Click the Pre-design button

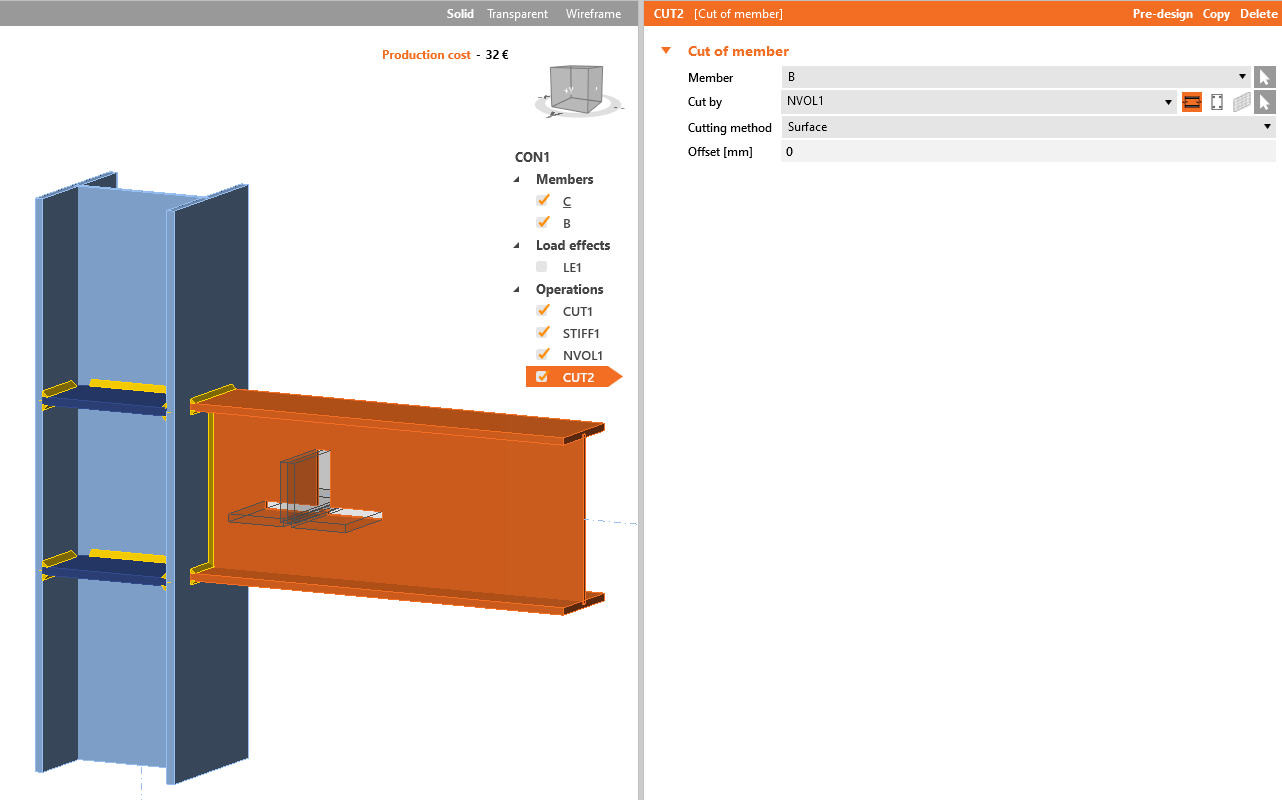coord(1162,14)
